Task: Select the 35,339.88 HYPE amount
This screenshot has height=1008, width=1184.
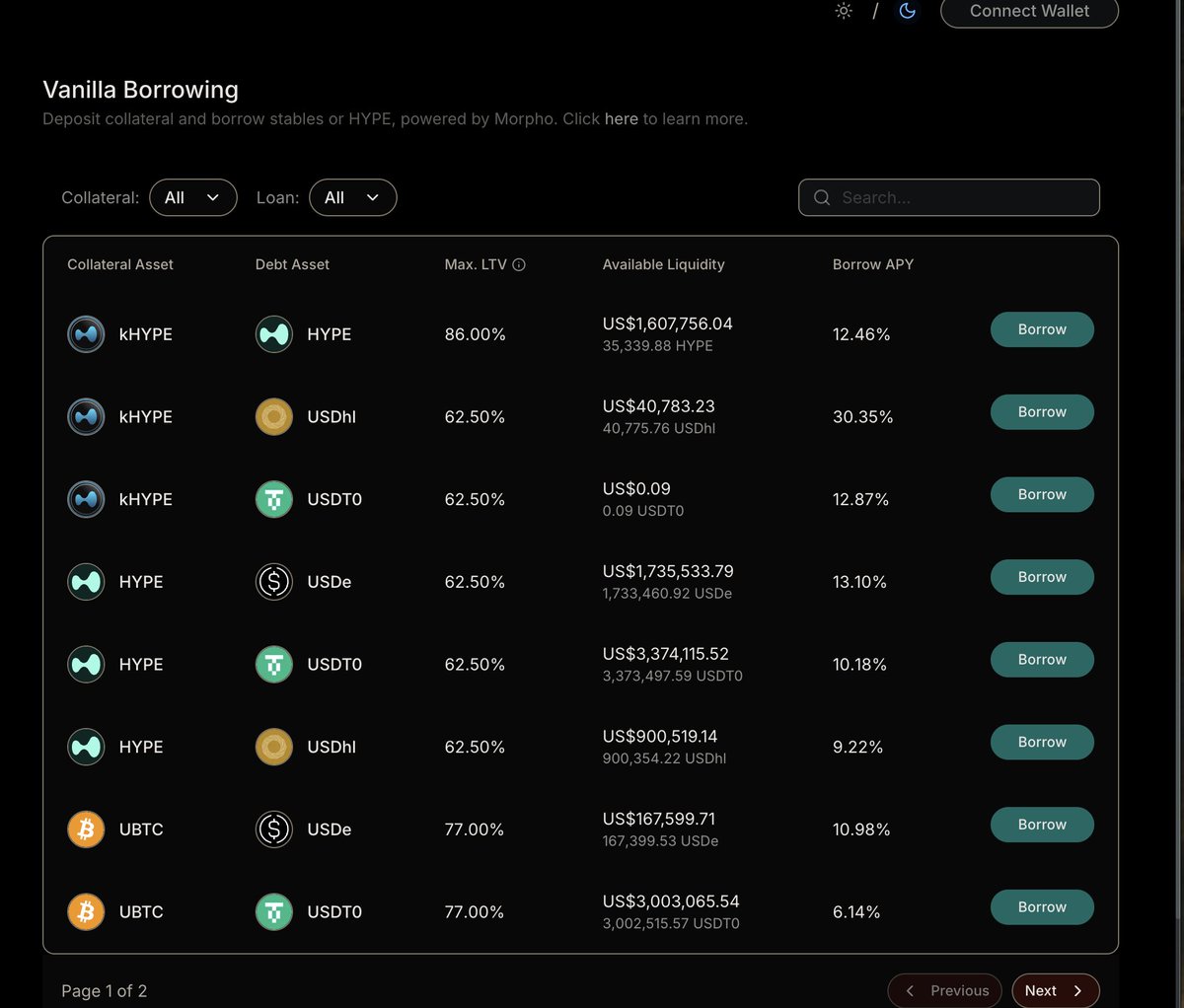Action: [658, 346]
